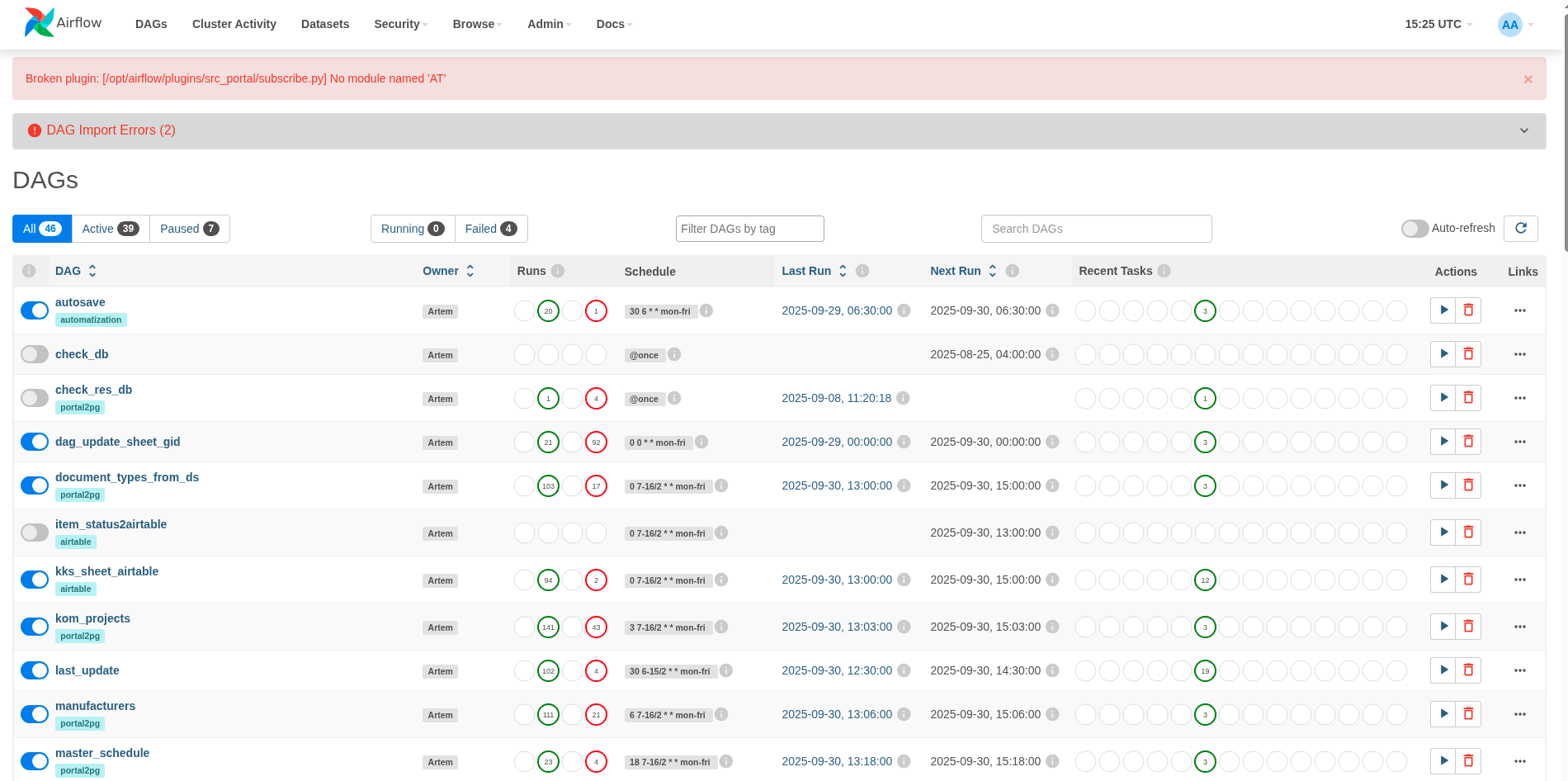1568x781 pixels.
Task: Enable the Auto-refresh switch
Action: (1415, 229)
